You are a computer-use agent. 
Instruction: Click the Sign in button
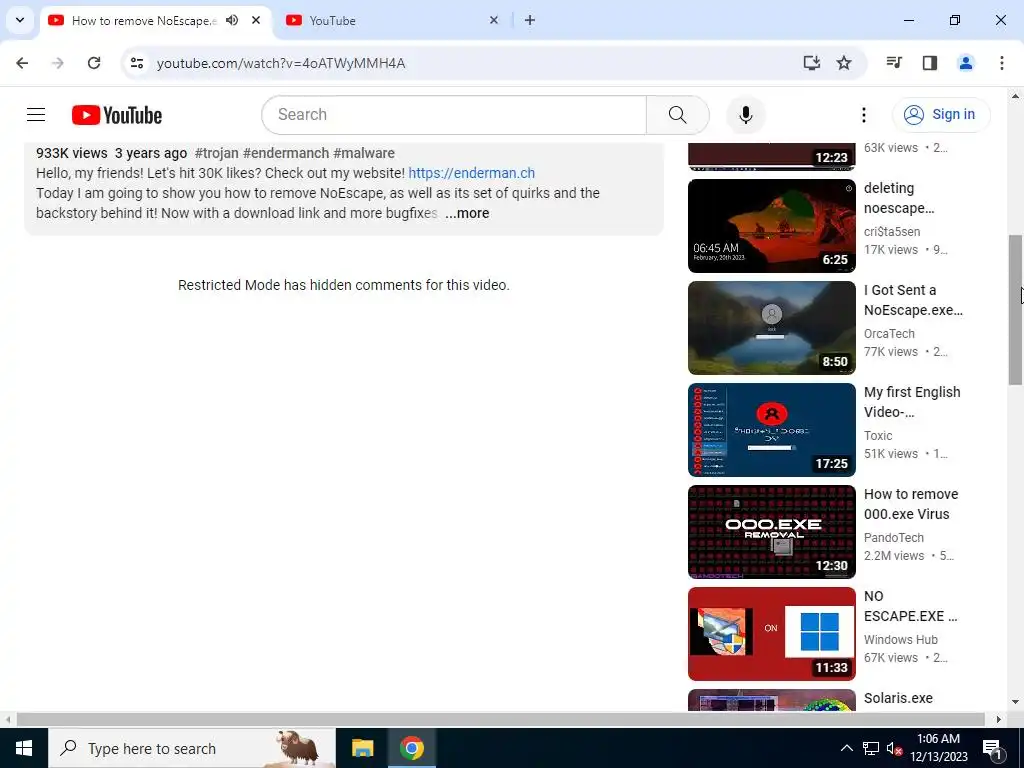941,114
